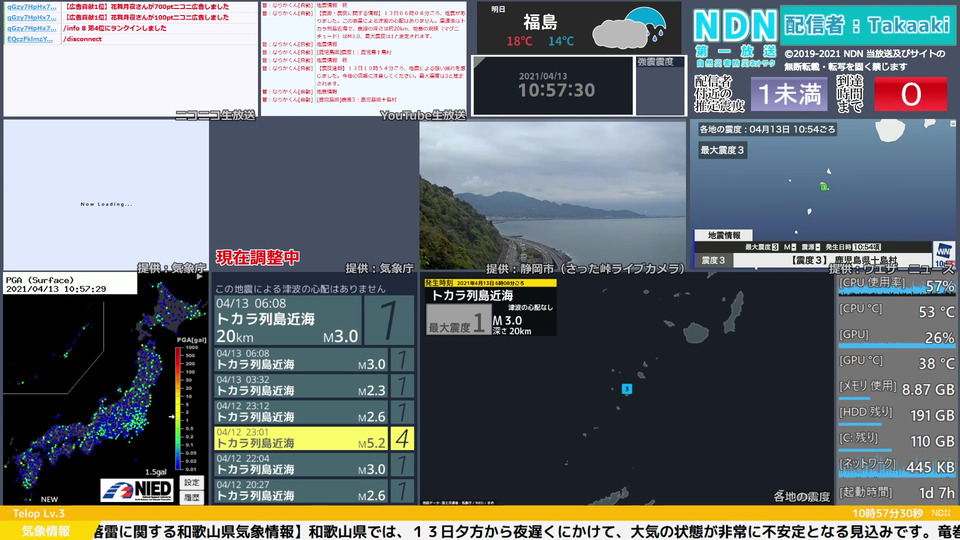Click the tsunami no-concern message
Image resolution: width=960 pixels, height=540 pixels.
(300, 288)
